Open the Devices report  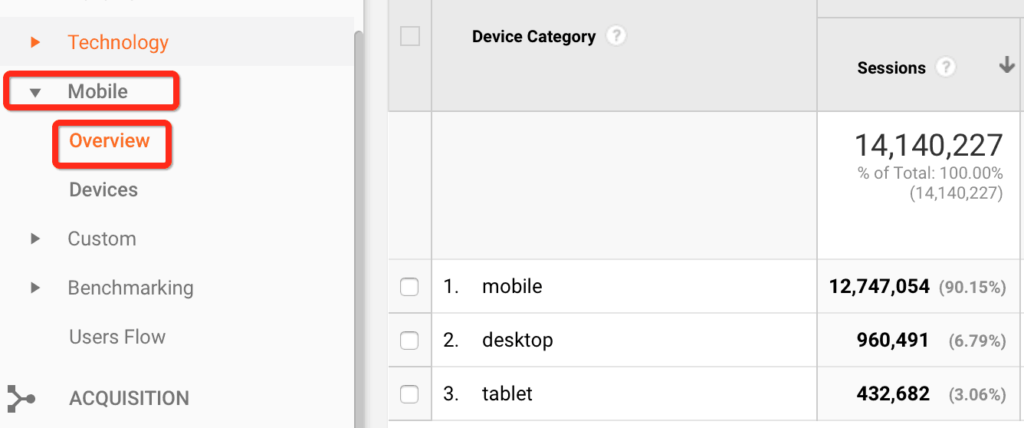click(103, 190)
